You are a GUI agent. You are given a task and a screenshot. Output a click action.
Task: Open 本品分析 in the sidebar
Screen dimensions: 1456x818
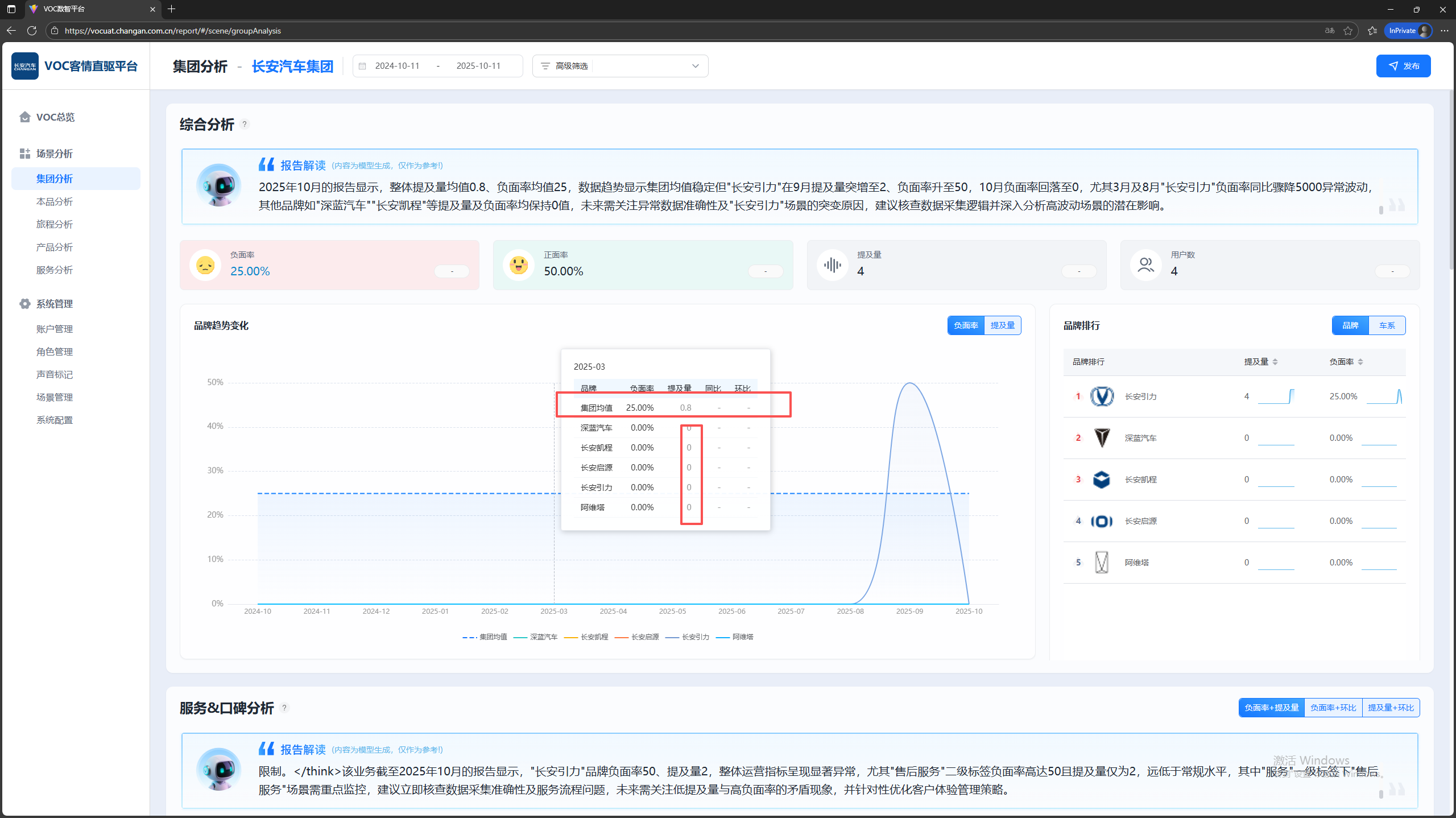55,202
